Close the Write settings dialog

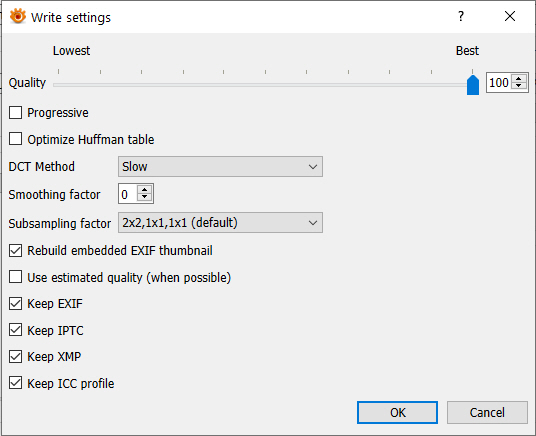coord(510,16)
